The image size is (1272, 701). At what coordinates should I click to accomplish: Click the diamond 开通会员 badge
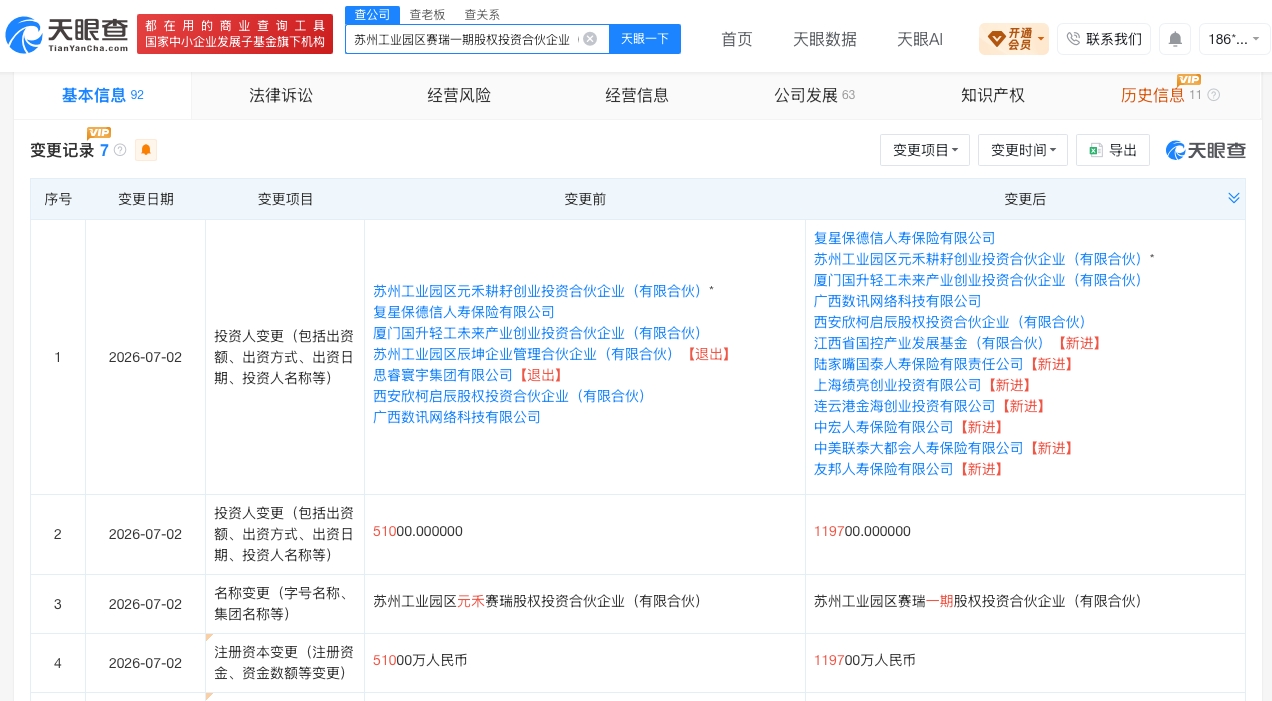coord(1014,39)
